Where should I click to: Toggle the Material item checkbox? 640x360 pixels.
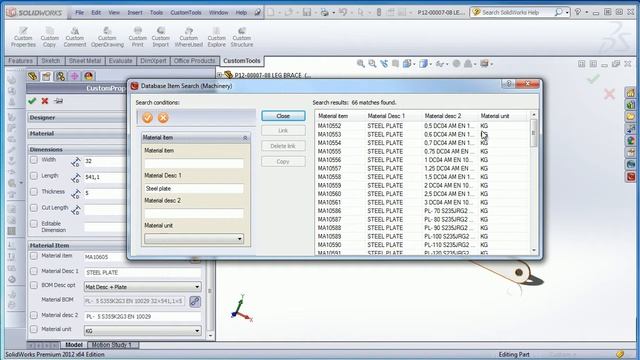(x=34, y=256)
